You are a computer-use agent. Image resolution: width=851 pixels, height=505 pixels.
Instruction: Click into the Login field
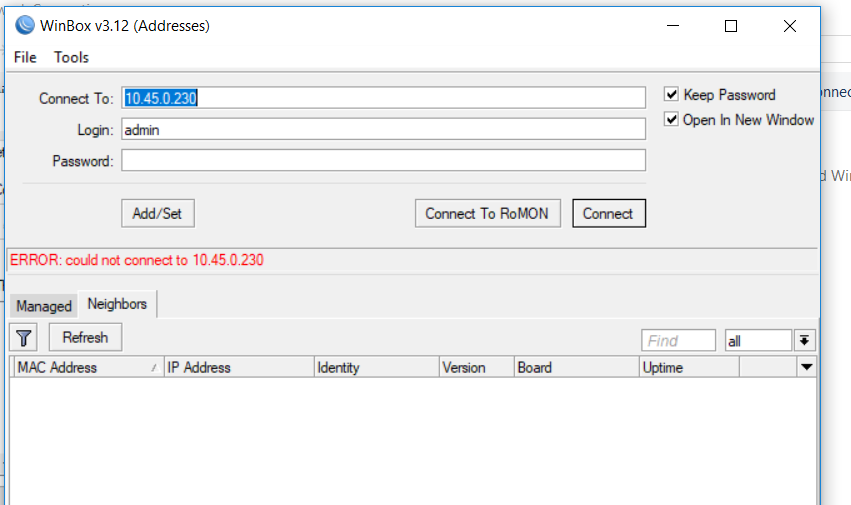coord(383,129)
